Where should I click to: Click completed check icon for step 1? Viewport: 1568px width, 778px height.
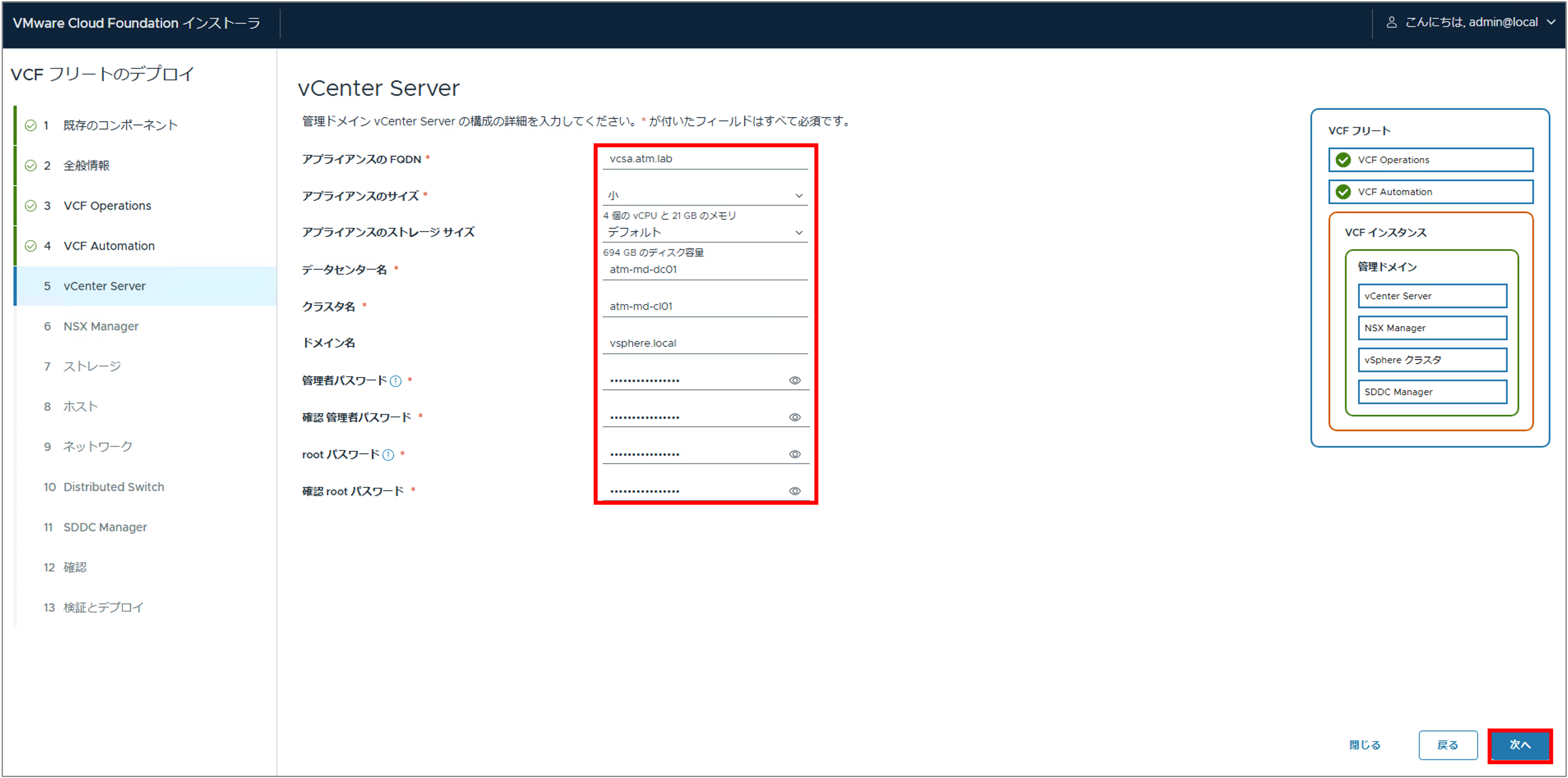tap(31, 125)
